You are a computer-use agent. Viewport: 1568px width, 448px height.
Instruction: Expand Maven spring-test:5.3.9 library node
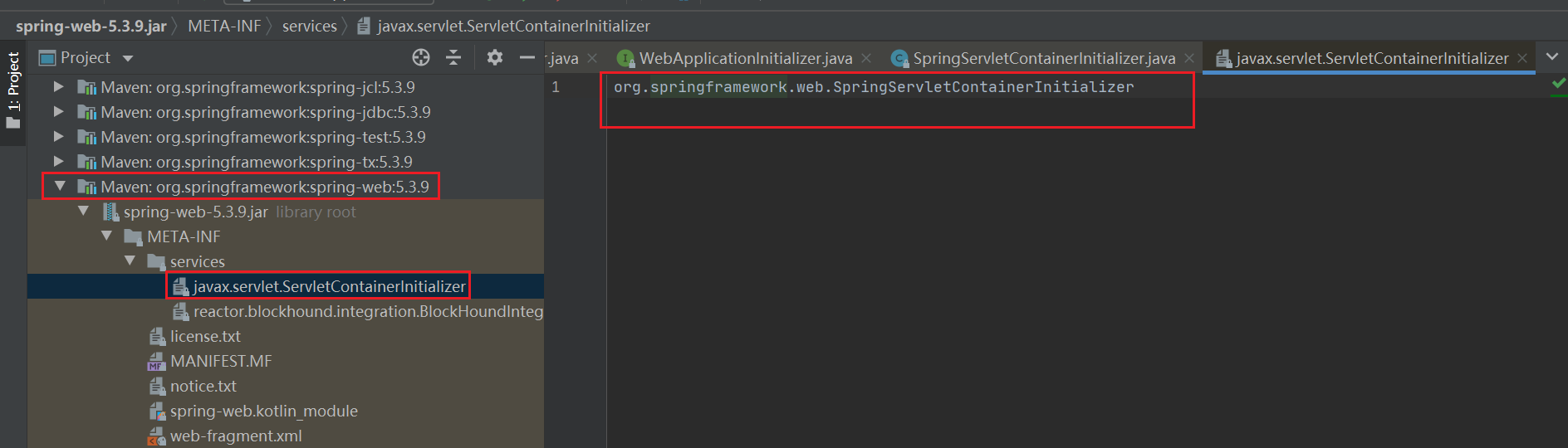pyautogui.click(x=58, y=136)
